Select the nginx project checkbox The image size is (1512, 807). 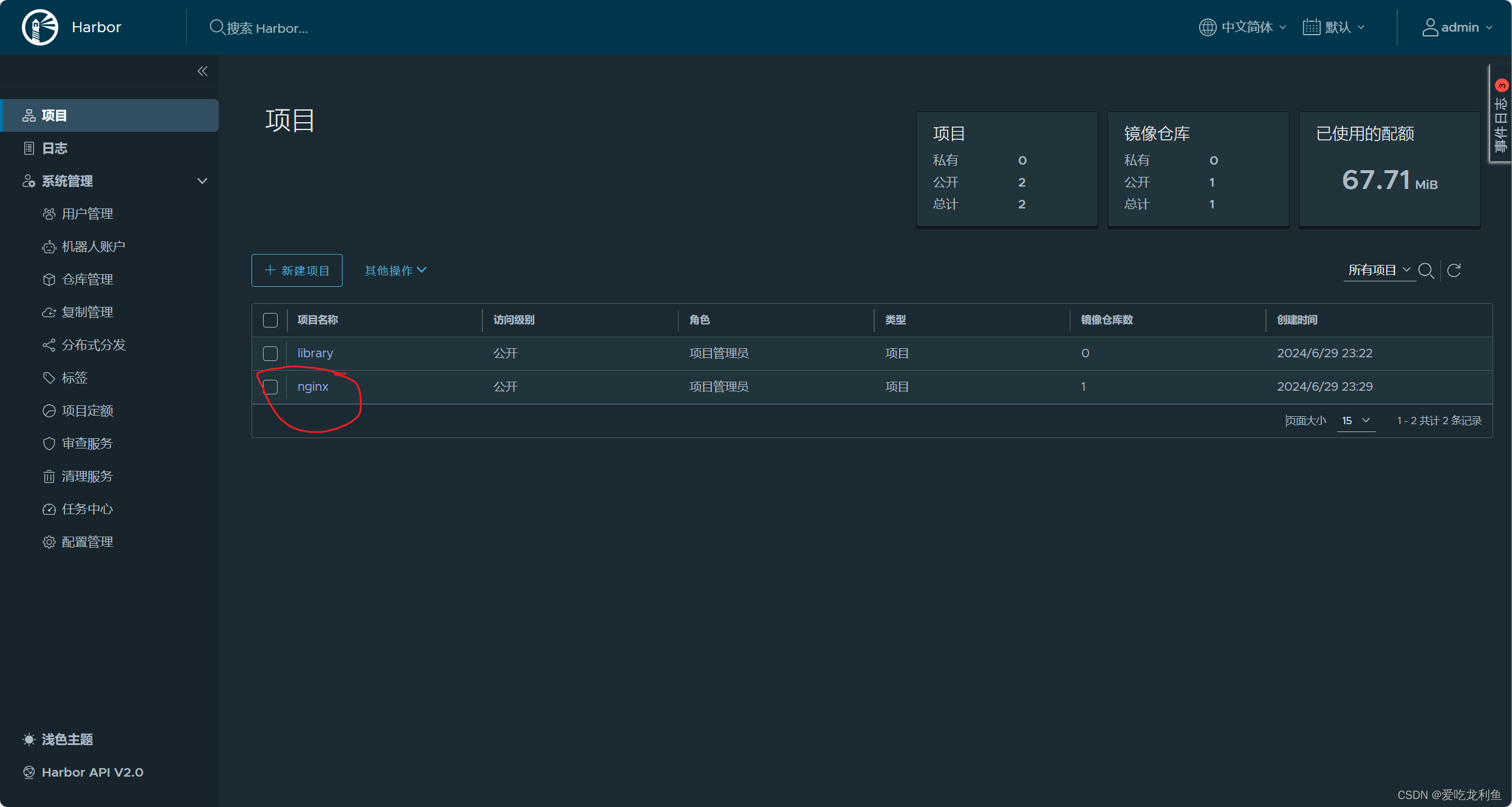point(270,387)
